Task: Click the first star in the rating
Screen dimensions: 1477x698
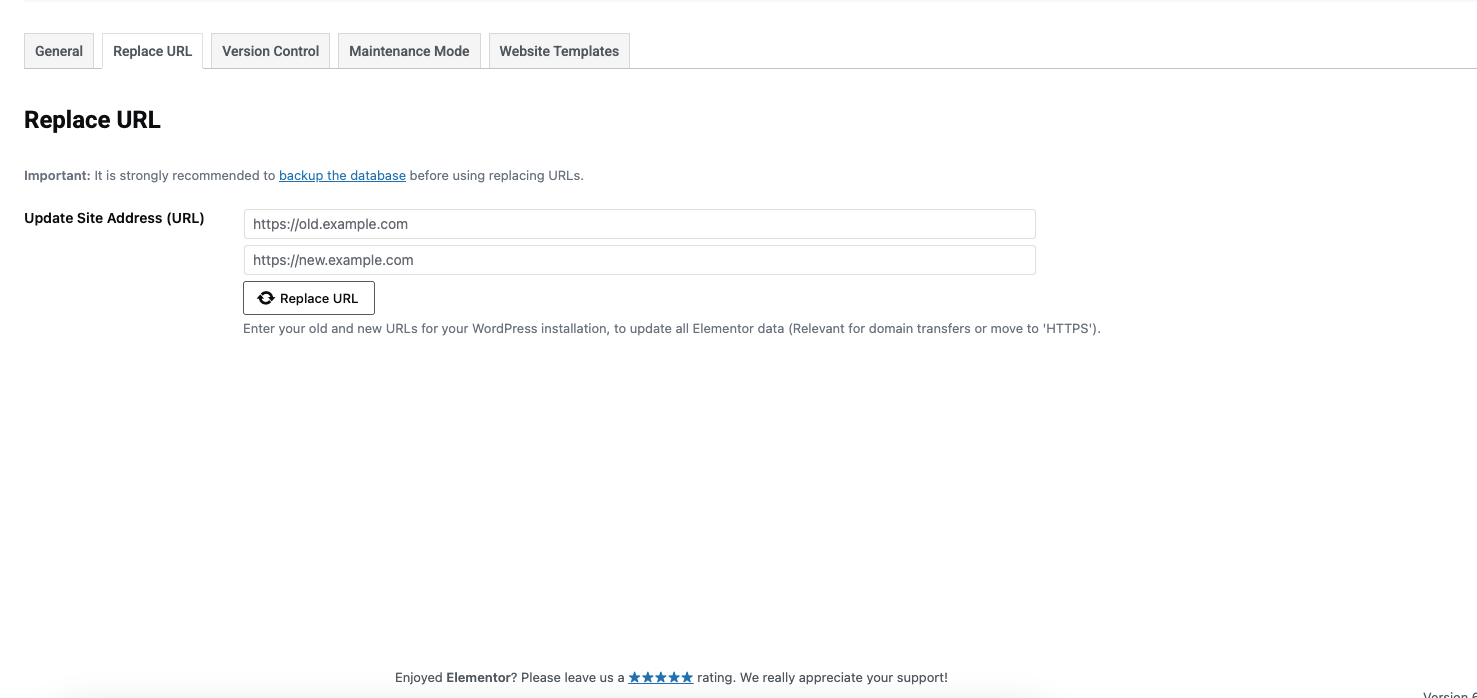Action: point(635,678)
